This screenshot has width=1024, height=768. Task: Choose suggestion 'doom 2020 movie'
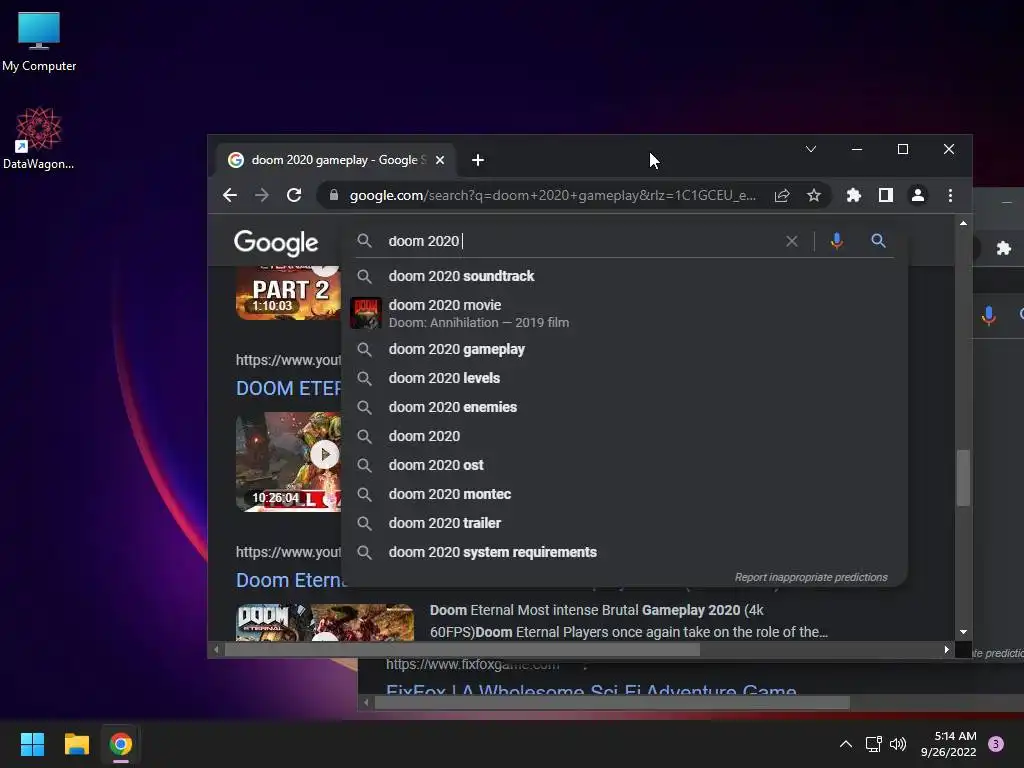(x=624, y=313)
